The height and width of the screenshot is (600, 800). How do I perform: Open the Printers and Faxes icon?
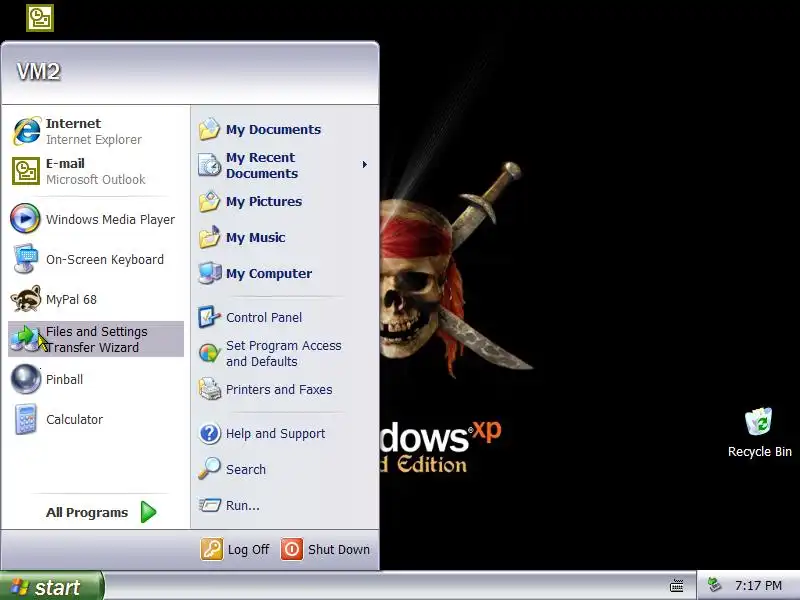coord(209,389)
